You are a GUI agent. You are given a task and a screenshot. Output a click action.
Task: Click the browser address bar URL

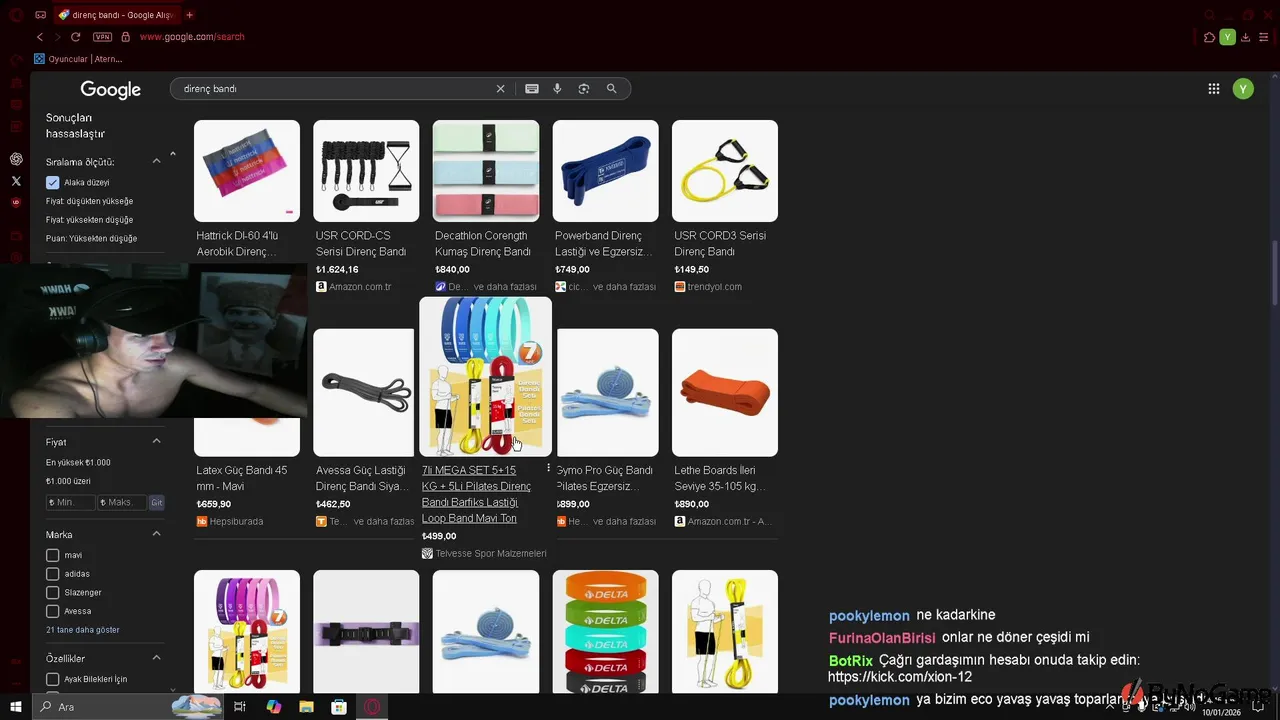(191, 37)
